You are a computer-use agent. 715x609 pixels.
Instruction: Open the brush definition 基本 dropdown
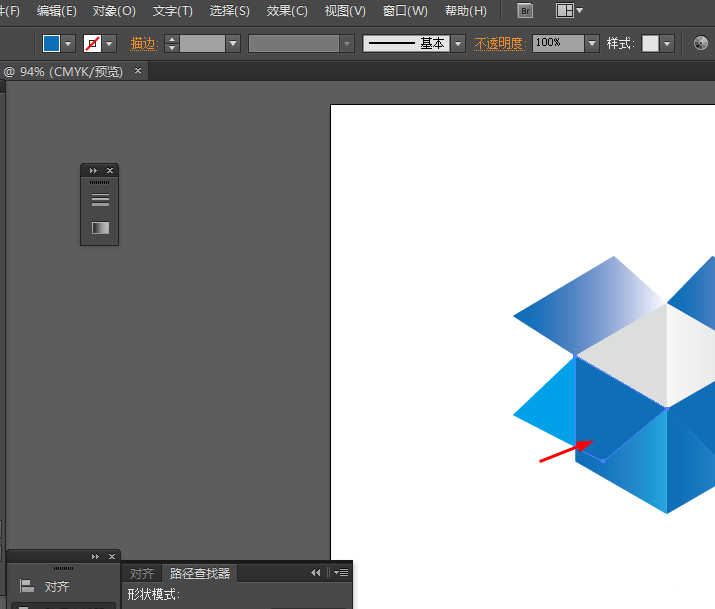pos(458,44)
